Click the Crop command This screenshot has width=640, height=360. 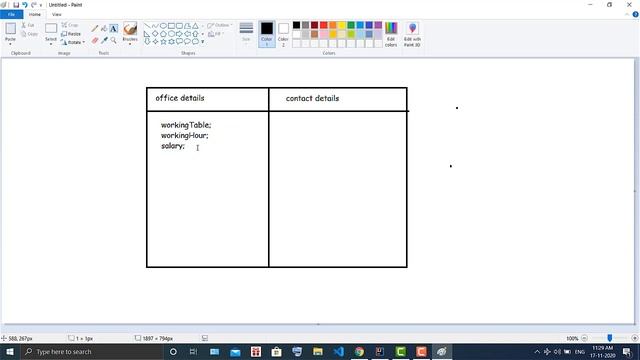point(70,25)
